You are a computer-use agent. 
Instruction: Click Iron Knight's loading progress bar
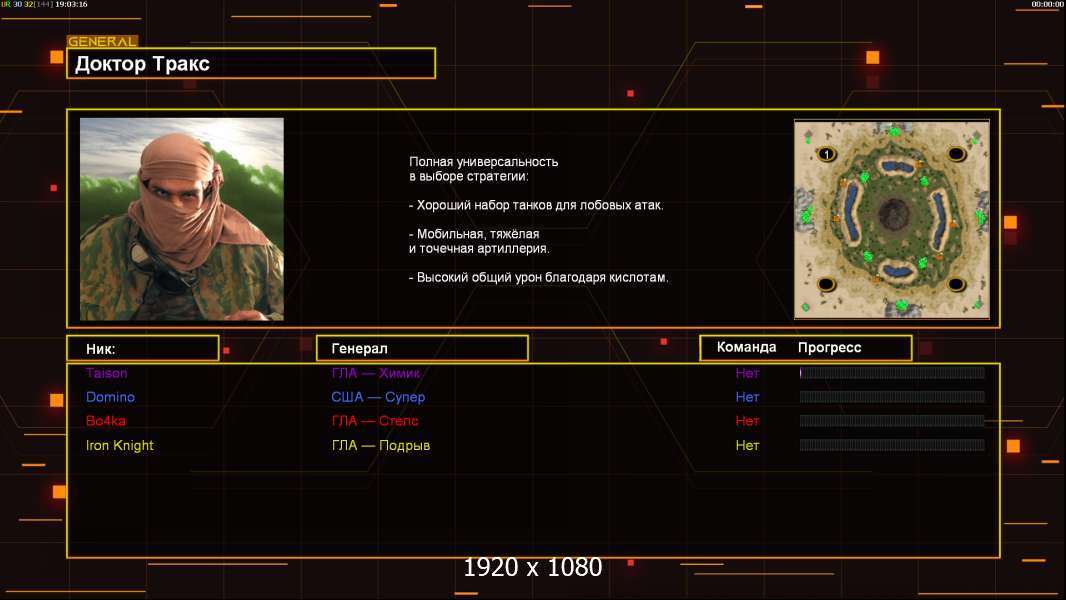coord(892,445)
